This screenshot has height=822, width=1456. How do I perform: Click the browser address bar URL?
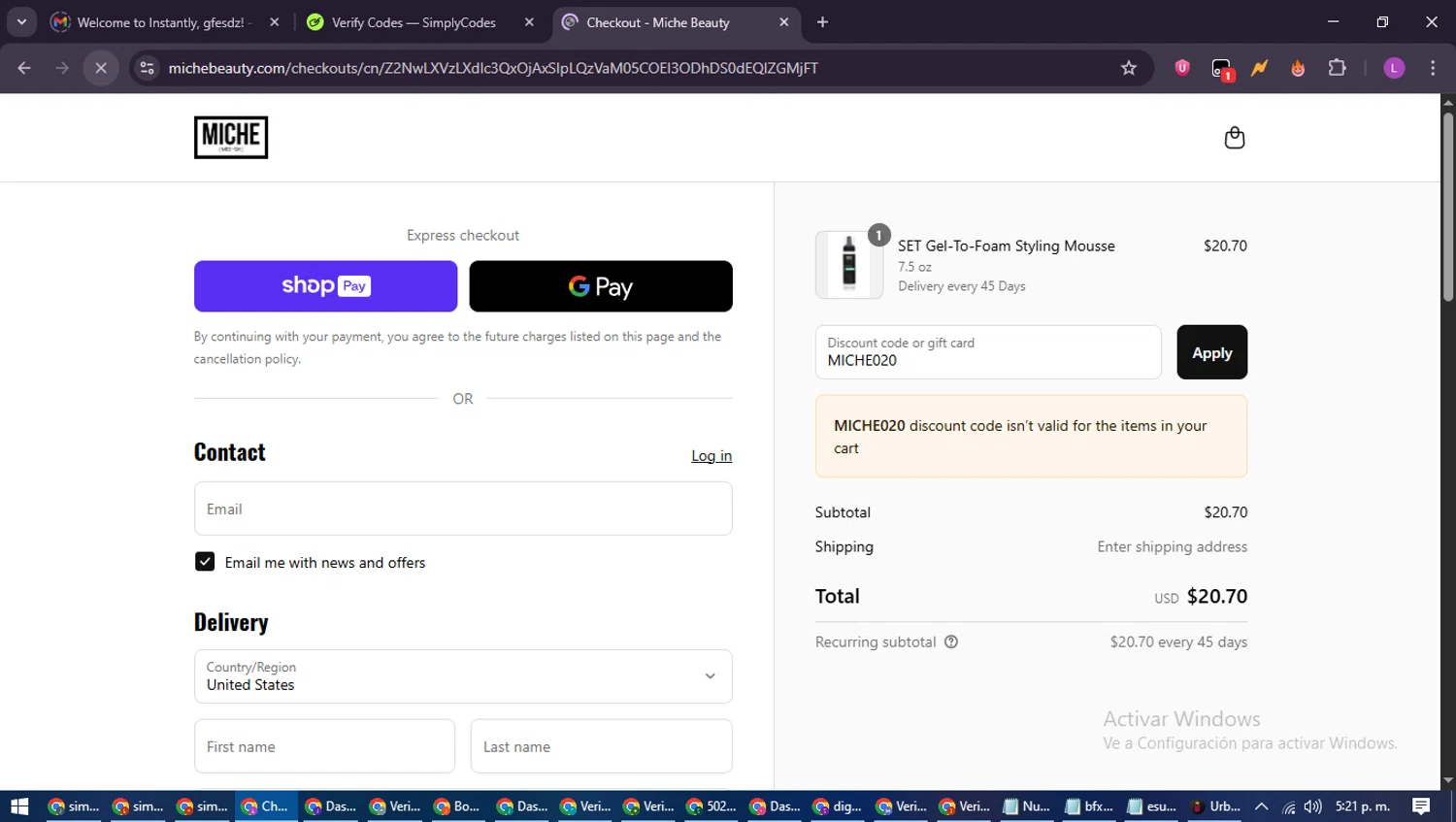pos(493,68)
